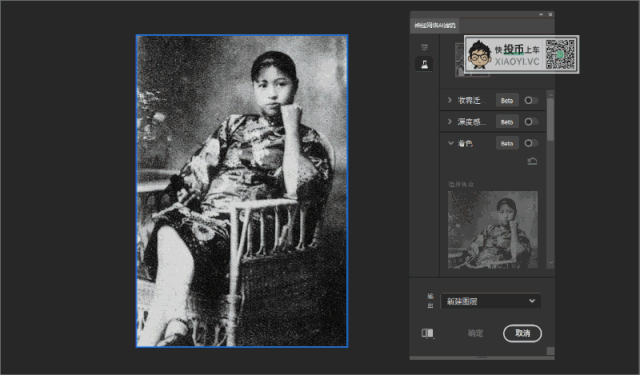The image size is (640, 375).
Task: Click the main old photo on canvas
Action: coord(242,191)
